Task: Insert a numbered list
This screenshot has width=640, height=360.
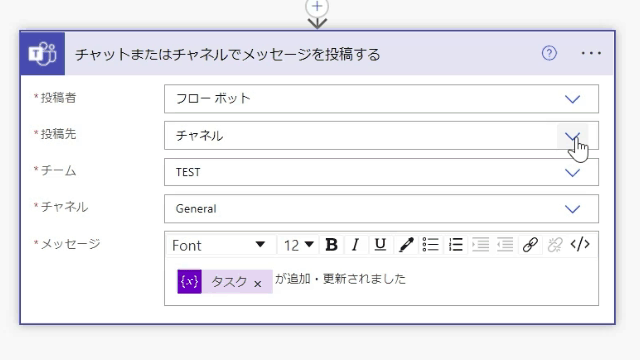Action: [x=455, y=245]
